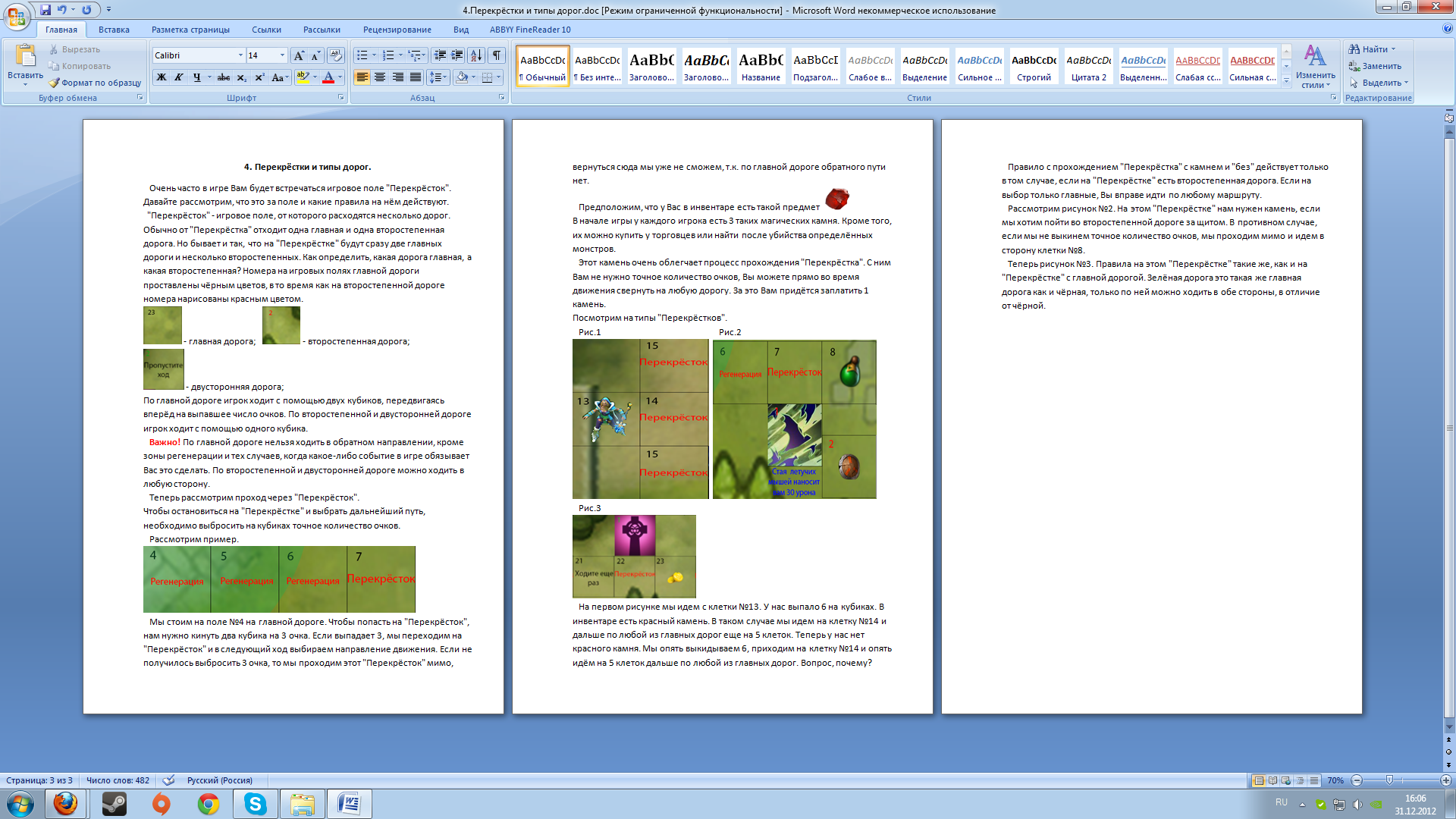The image size is (1456, 819).
Task: Click the red font color swatch
Action: pyautogui.click(x=328, y=77)
